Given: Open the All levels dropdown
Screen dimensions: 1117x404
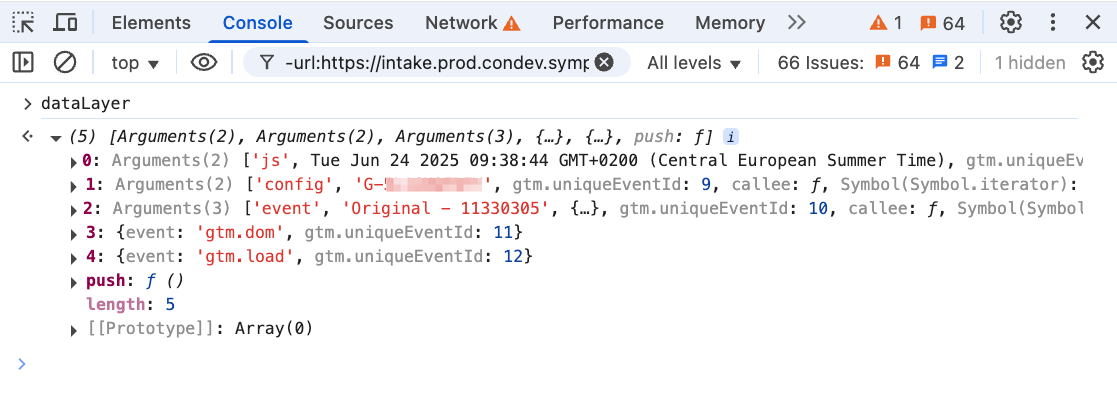Looking at the screenshot, I should [x=694, y=63].
